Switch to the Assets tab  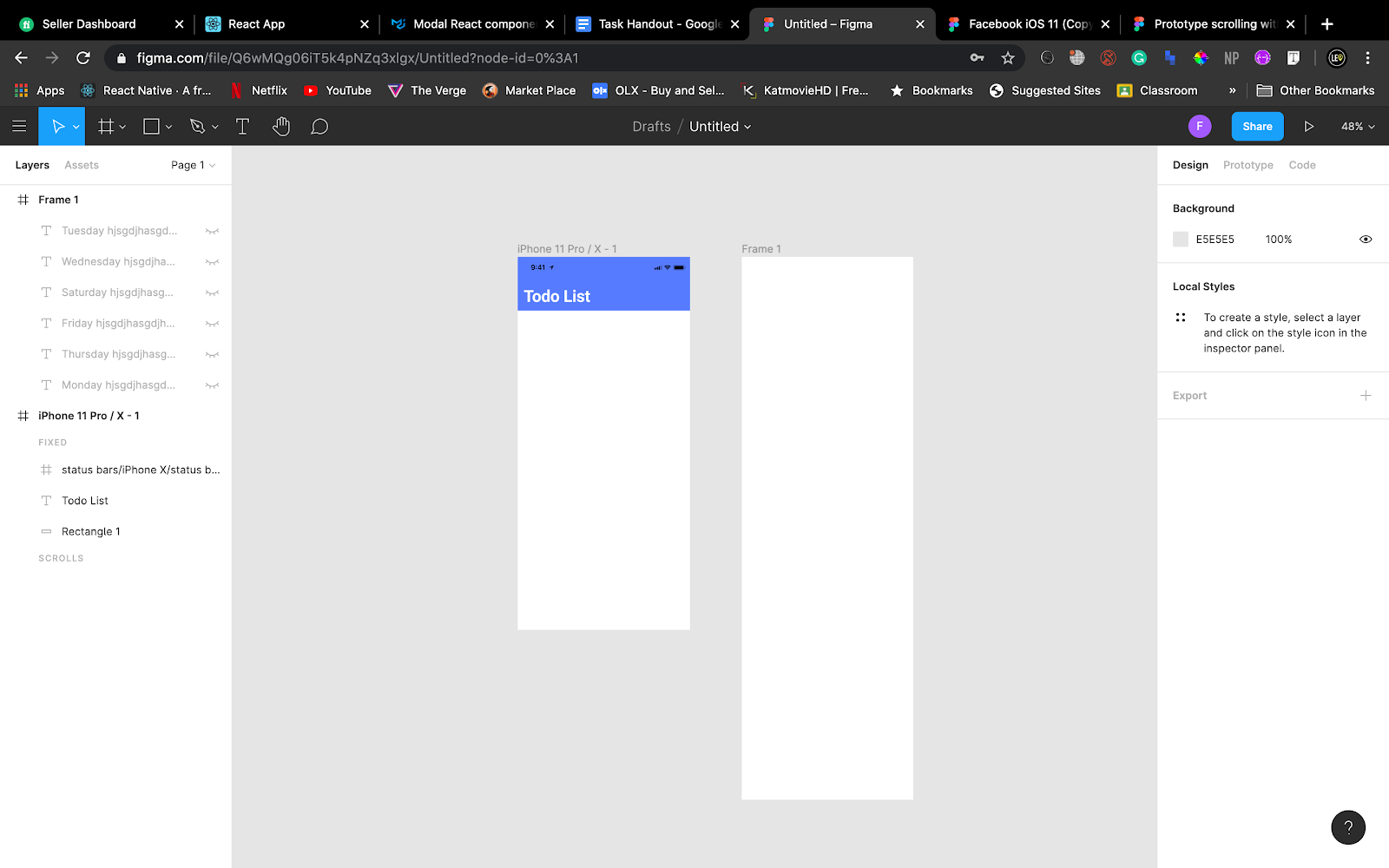(82, 165)
